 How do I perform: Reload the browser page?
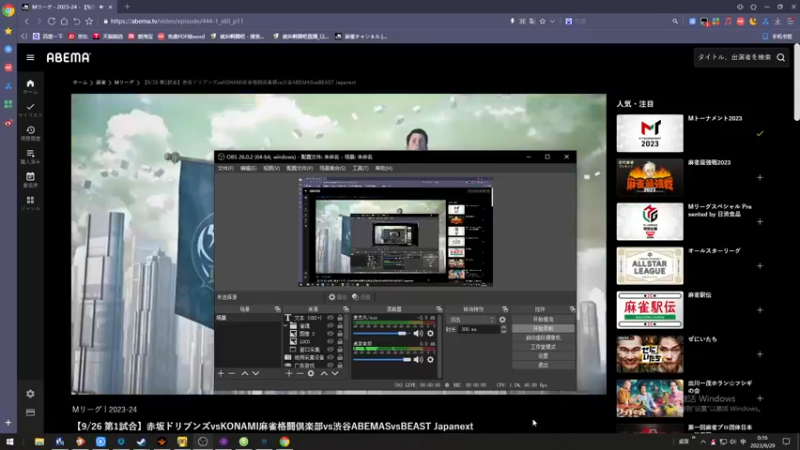(52, 21)
